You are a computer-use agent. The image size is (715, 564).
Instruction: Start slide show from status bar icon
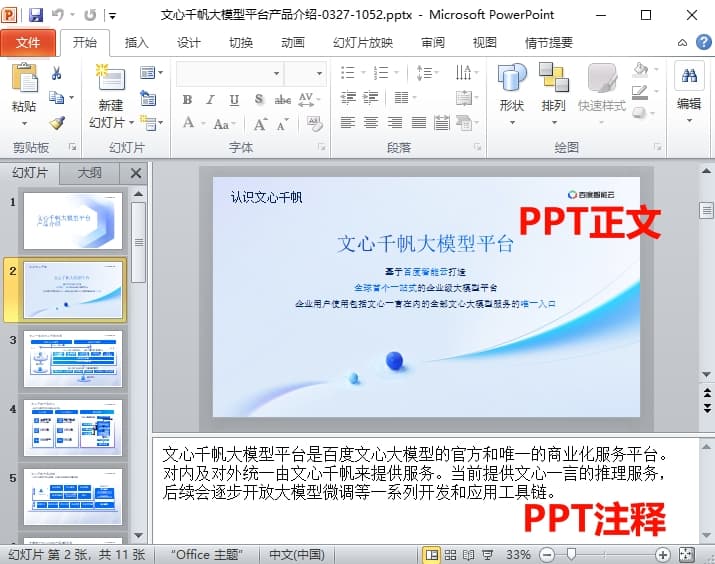(x=487, y=554)
